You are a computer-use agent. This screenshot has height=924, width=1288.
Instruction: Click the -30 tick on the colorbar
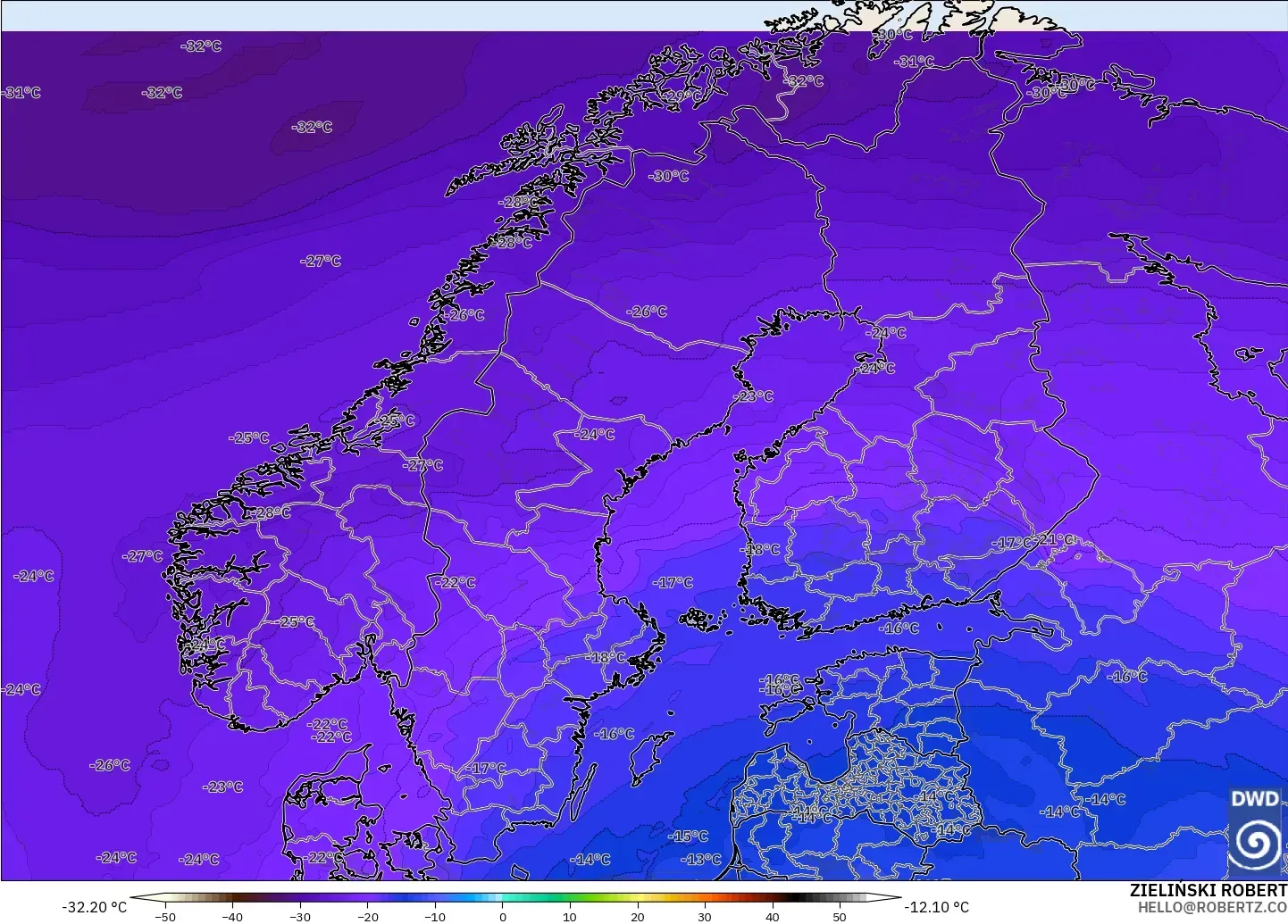tap(300, 917)
